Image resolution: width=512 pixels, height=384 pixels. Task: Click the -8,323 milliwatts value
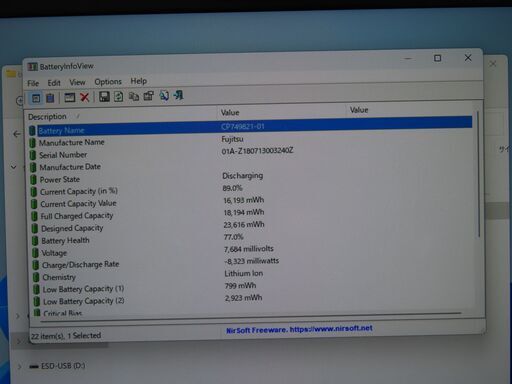[252, 261]
